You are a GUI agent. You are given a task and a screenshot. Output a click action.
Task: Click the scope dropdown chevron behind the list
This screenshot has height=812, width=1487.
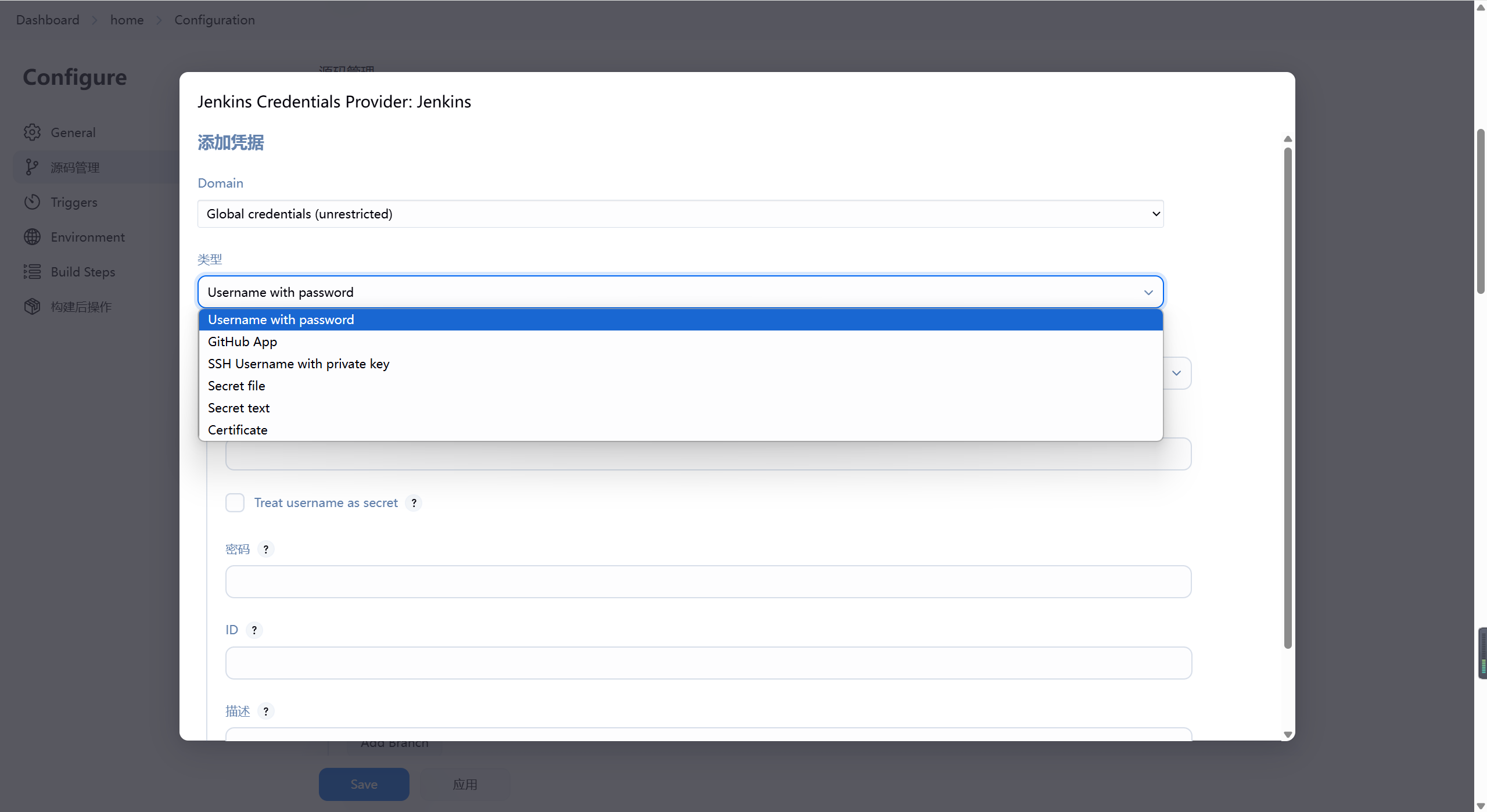coord(1176,373)
